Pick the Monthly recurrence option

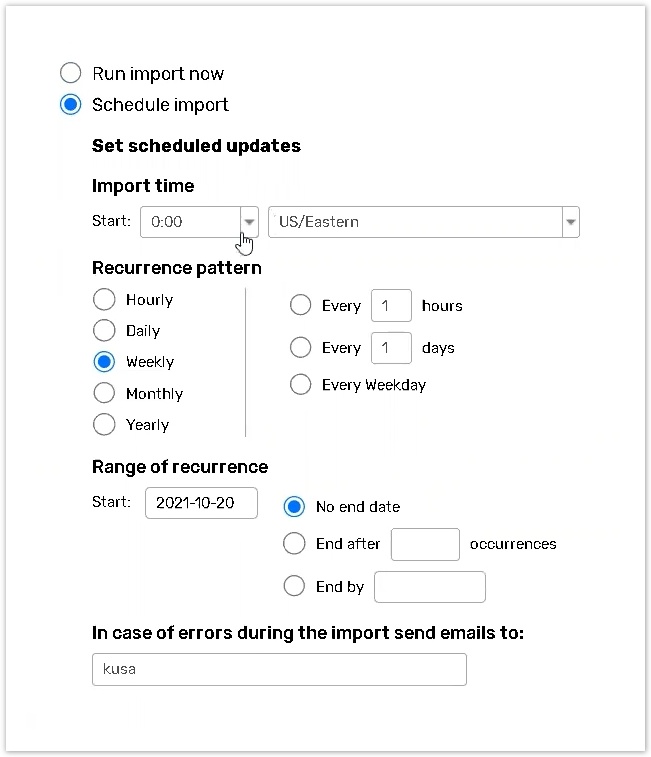[x=104, y=393]
